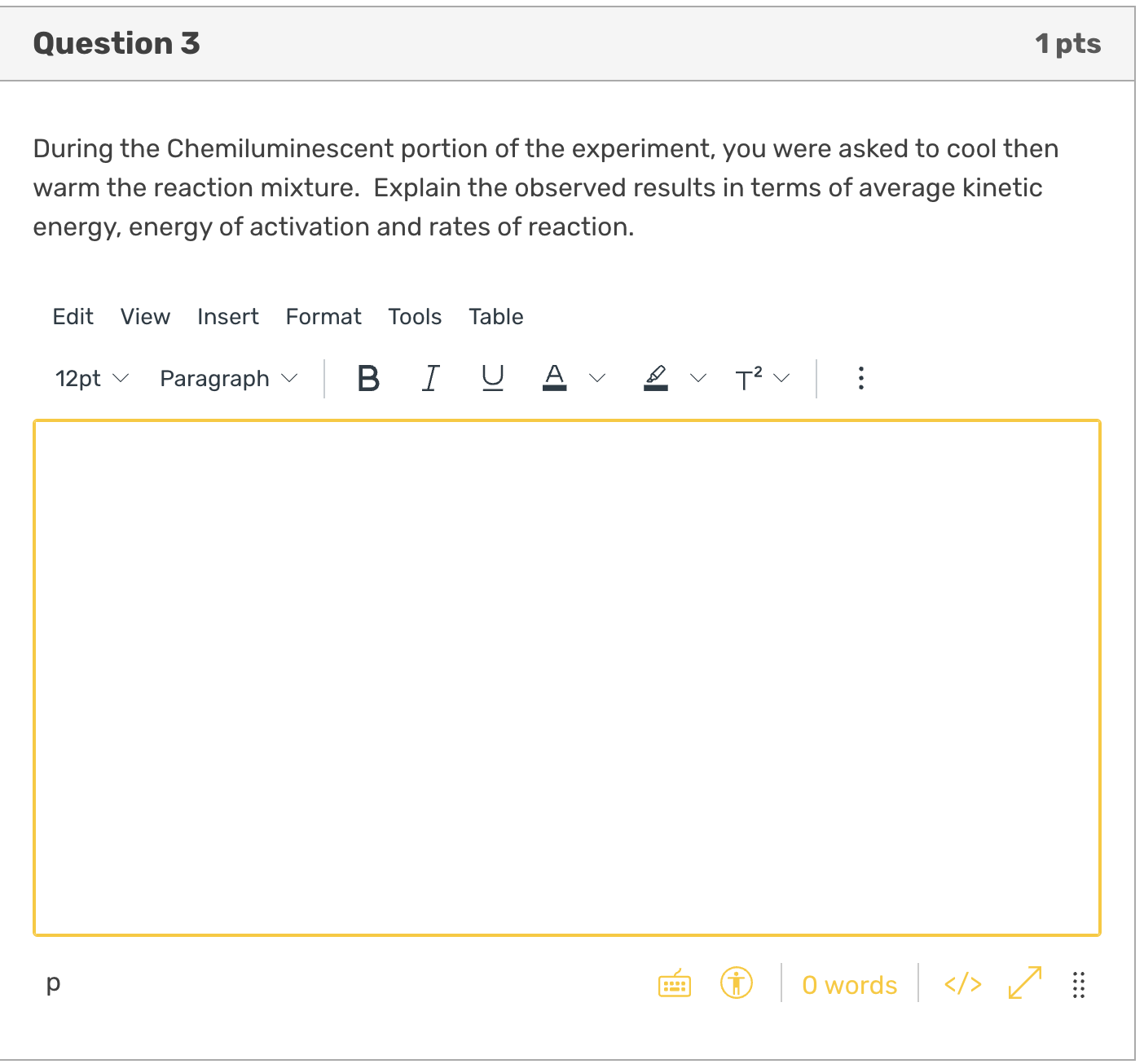The height and width of the screenshot is (1064, 1144).
Task: Open the Format menu
Action: (323, 317)
